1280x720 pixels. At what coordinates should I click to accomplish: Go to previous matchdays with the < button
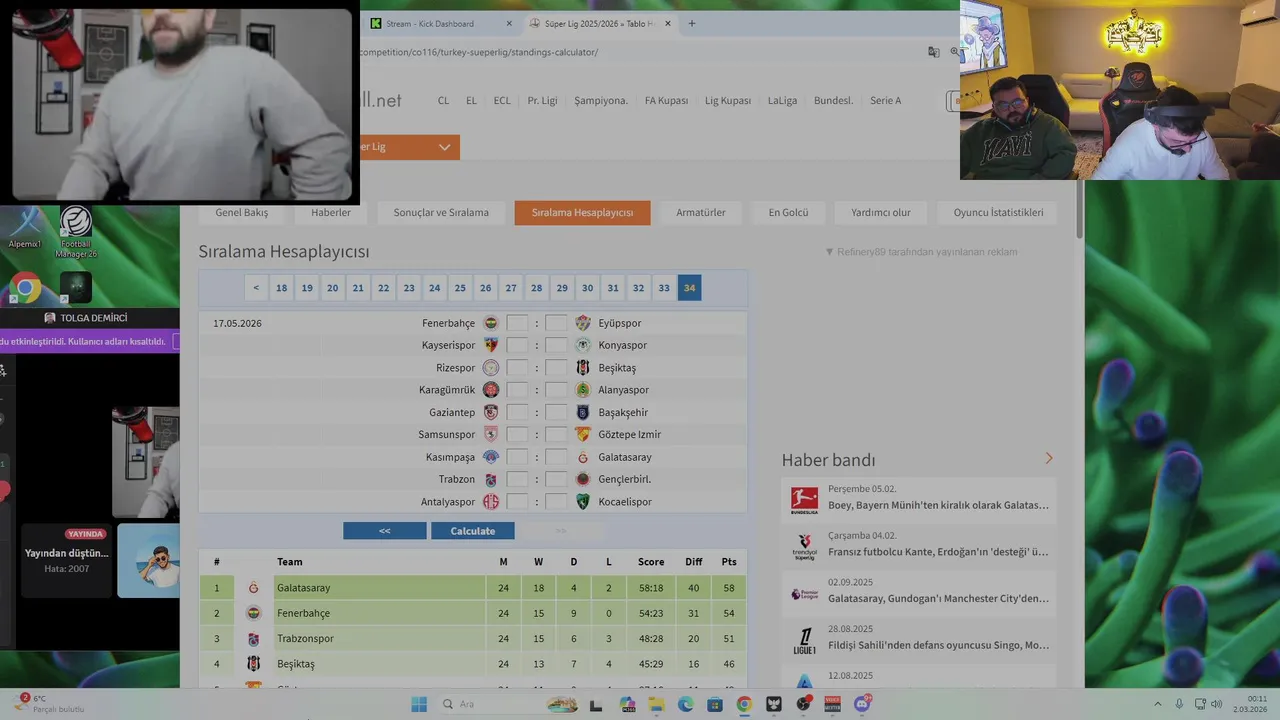click(x=256, y=288)
